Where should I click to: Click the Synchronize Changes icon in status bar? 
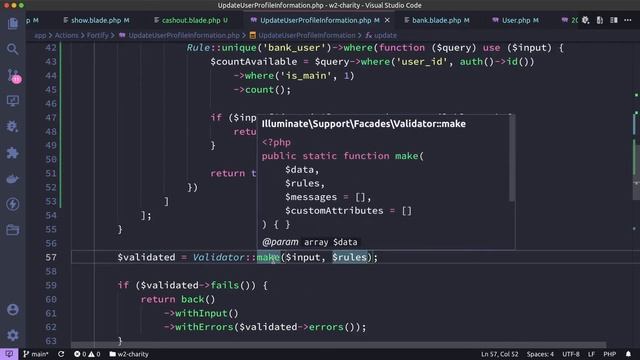61,354
